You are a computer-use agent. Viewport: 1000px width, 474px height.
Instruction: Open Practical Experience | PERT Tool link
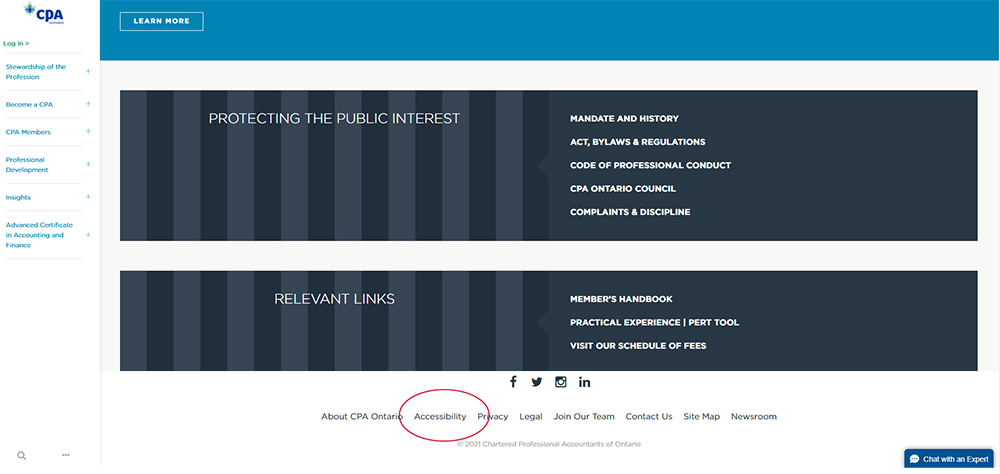pos(654,323)
